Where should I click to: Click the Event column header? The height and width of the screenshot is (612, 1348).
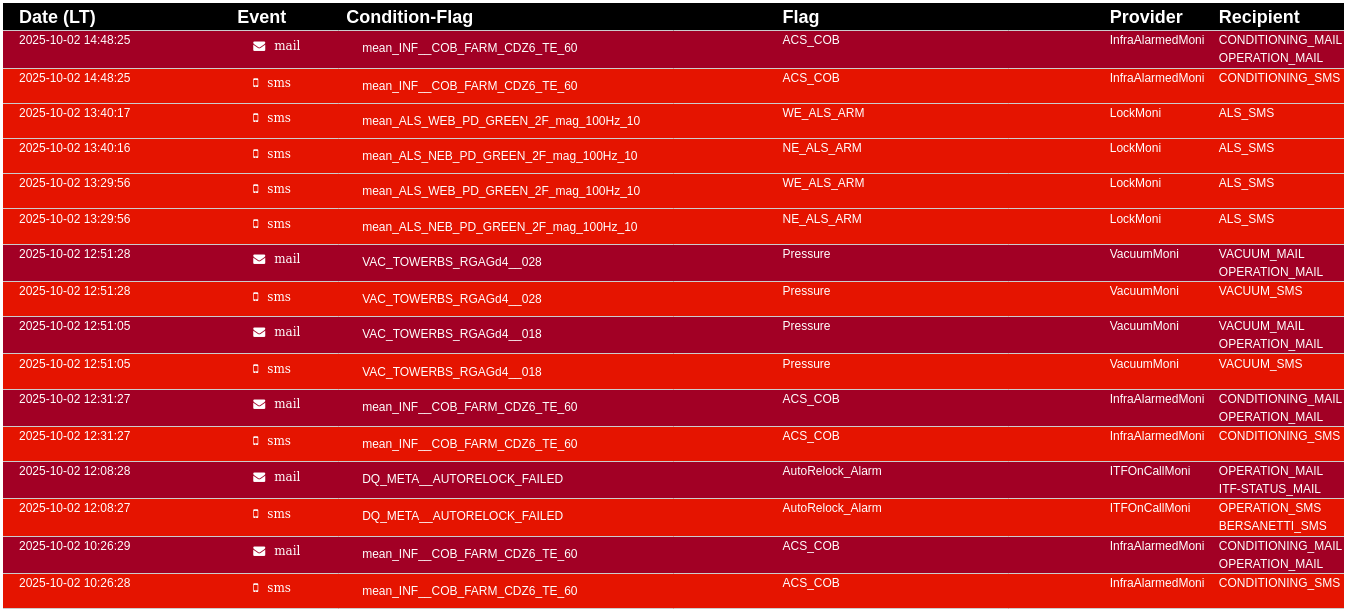pos(261,17)
